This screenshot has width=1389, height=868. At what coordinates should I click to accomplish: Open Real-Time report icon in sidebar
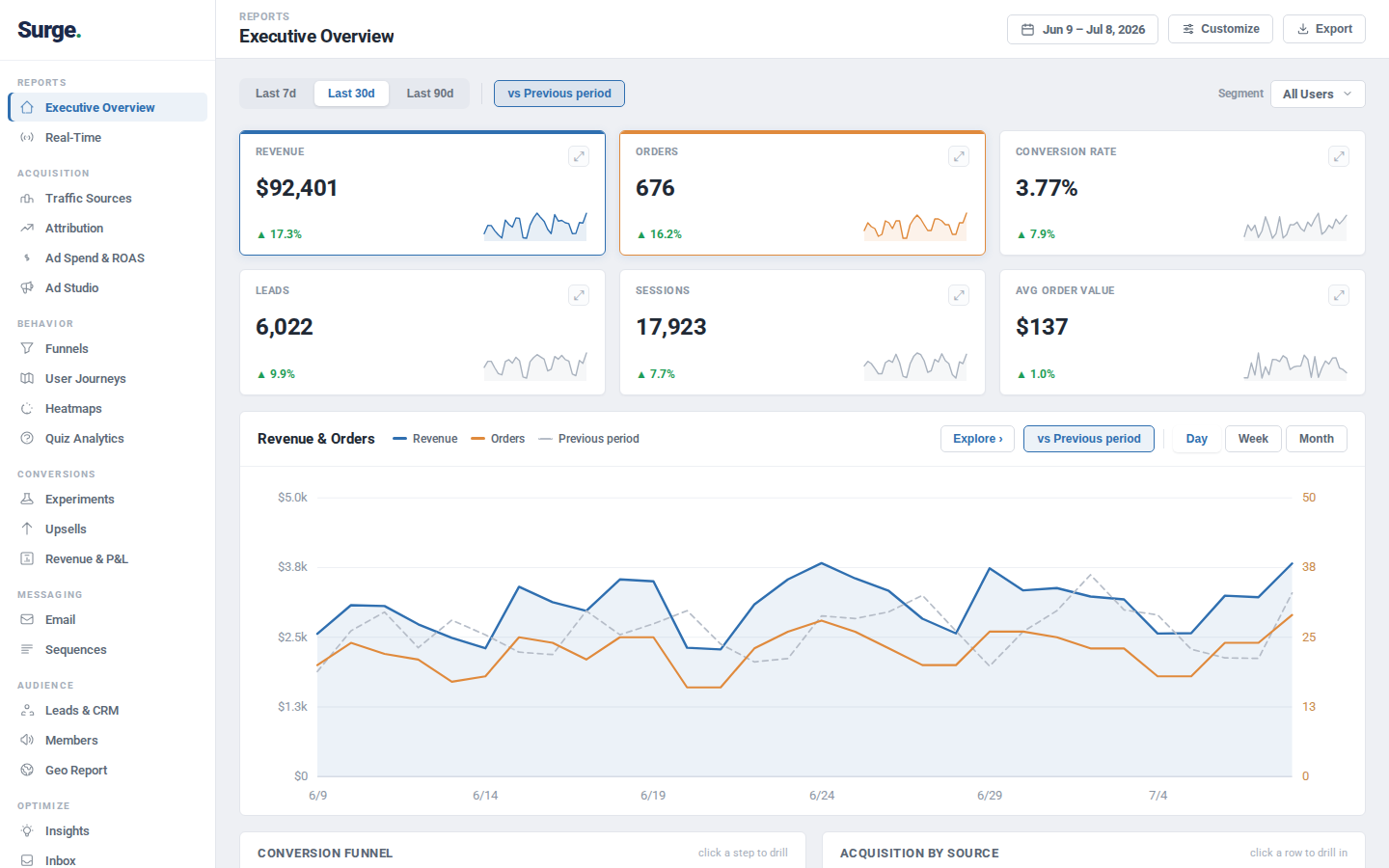tap(27, 138)
